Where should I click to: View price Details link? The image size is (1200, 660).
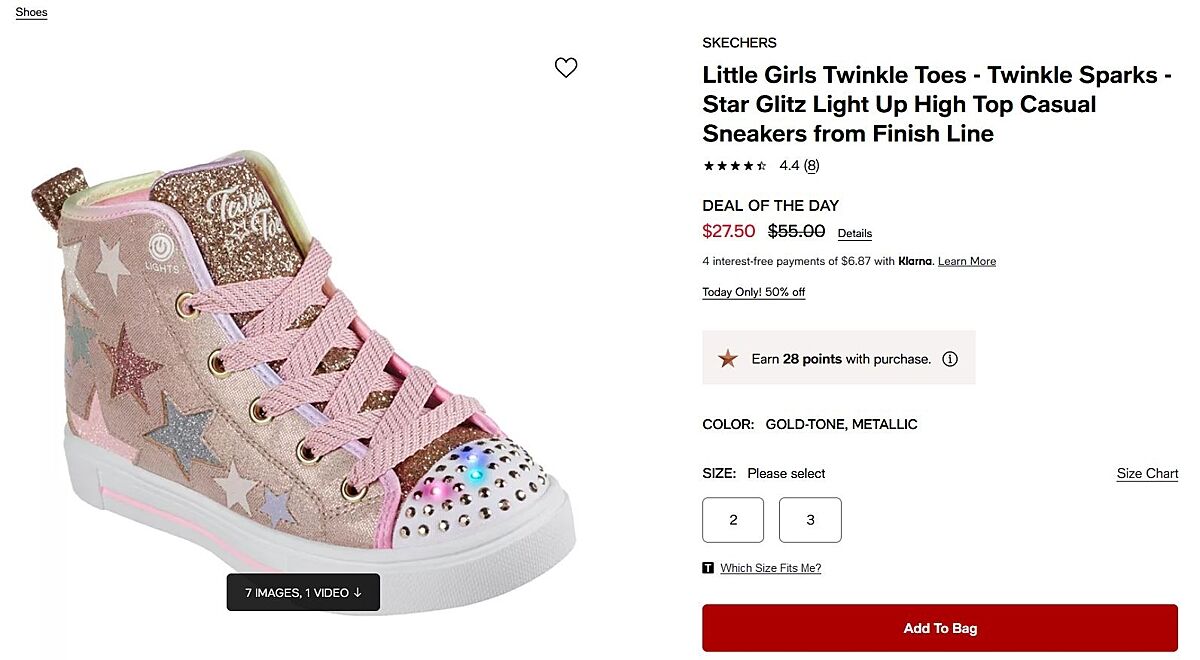coord(855,233)
